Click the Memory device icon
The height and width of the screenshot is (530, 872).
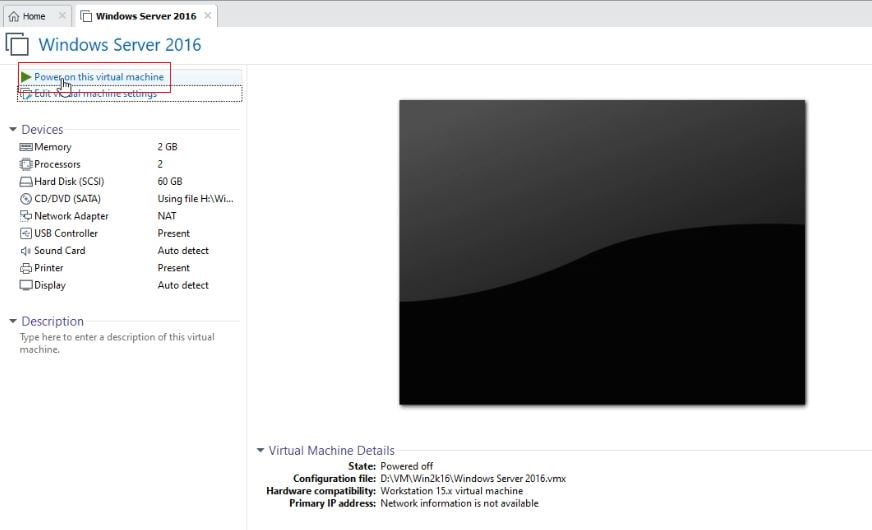tap(26, 147)
